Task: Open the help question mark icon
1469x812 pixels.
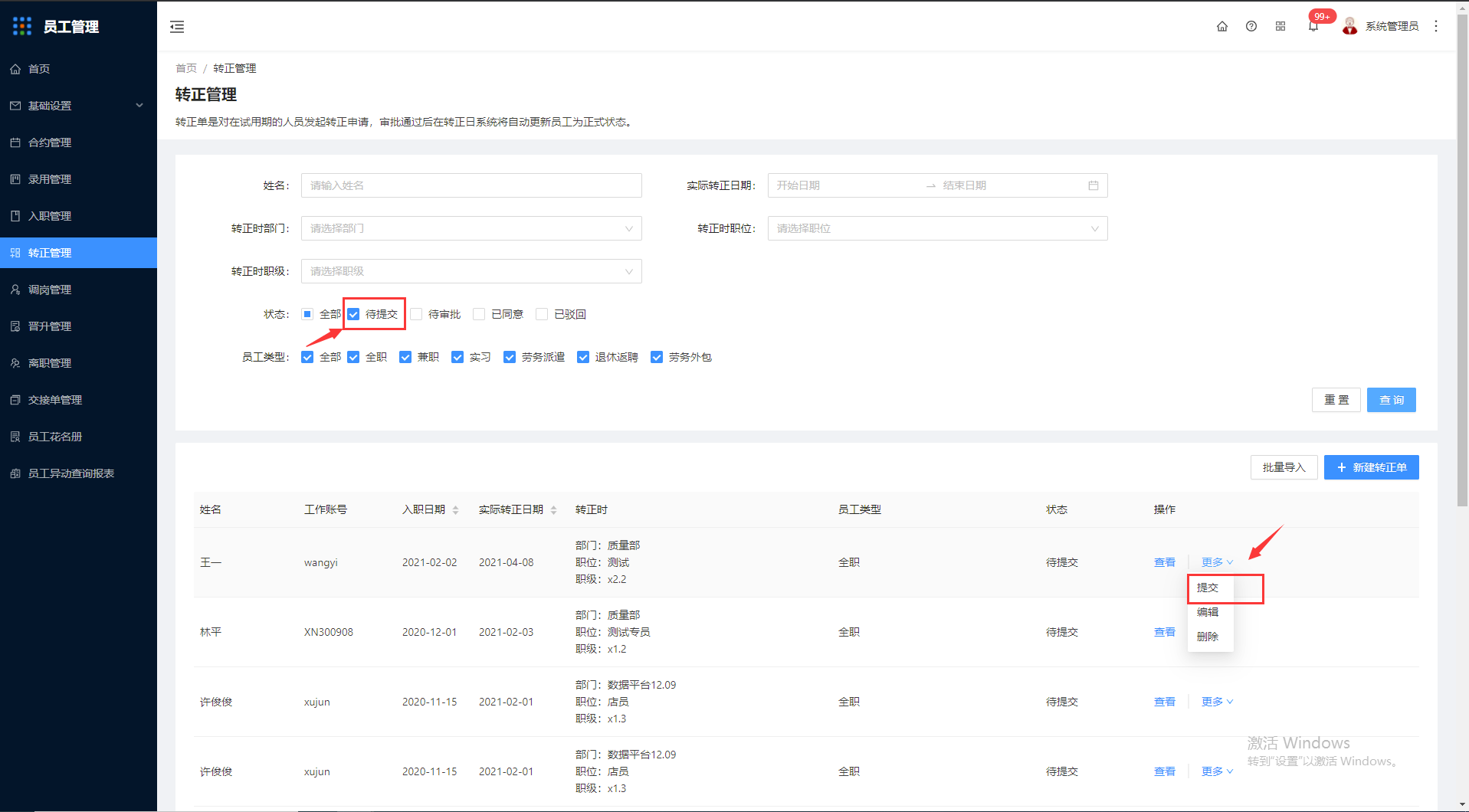Action: [x=1251, y=26]
